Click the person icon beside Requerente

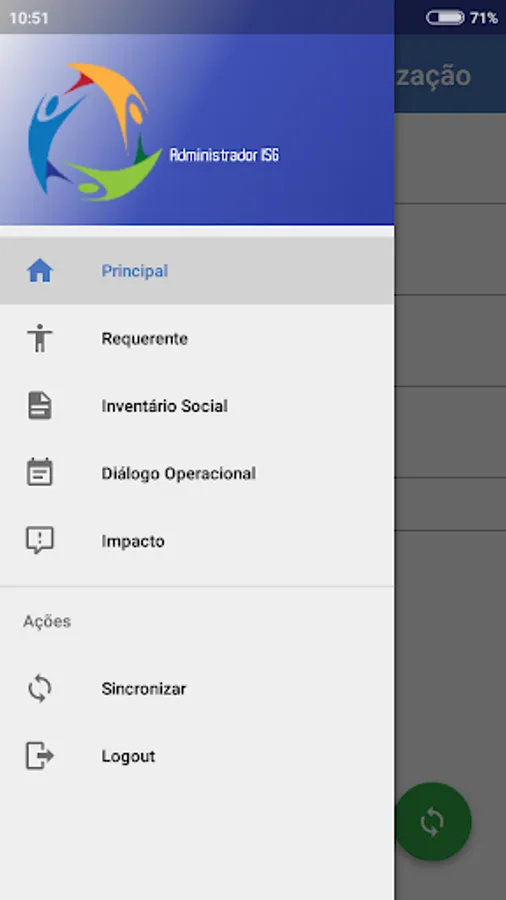coord(40,338)
